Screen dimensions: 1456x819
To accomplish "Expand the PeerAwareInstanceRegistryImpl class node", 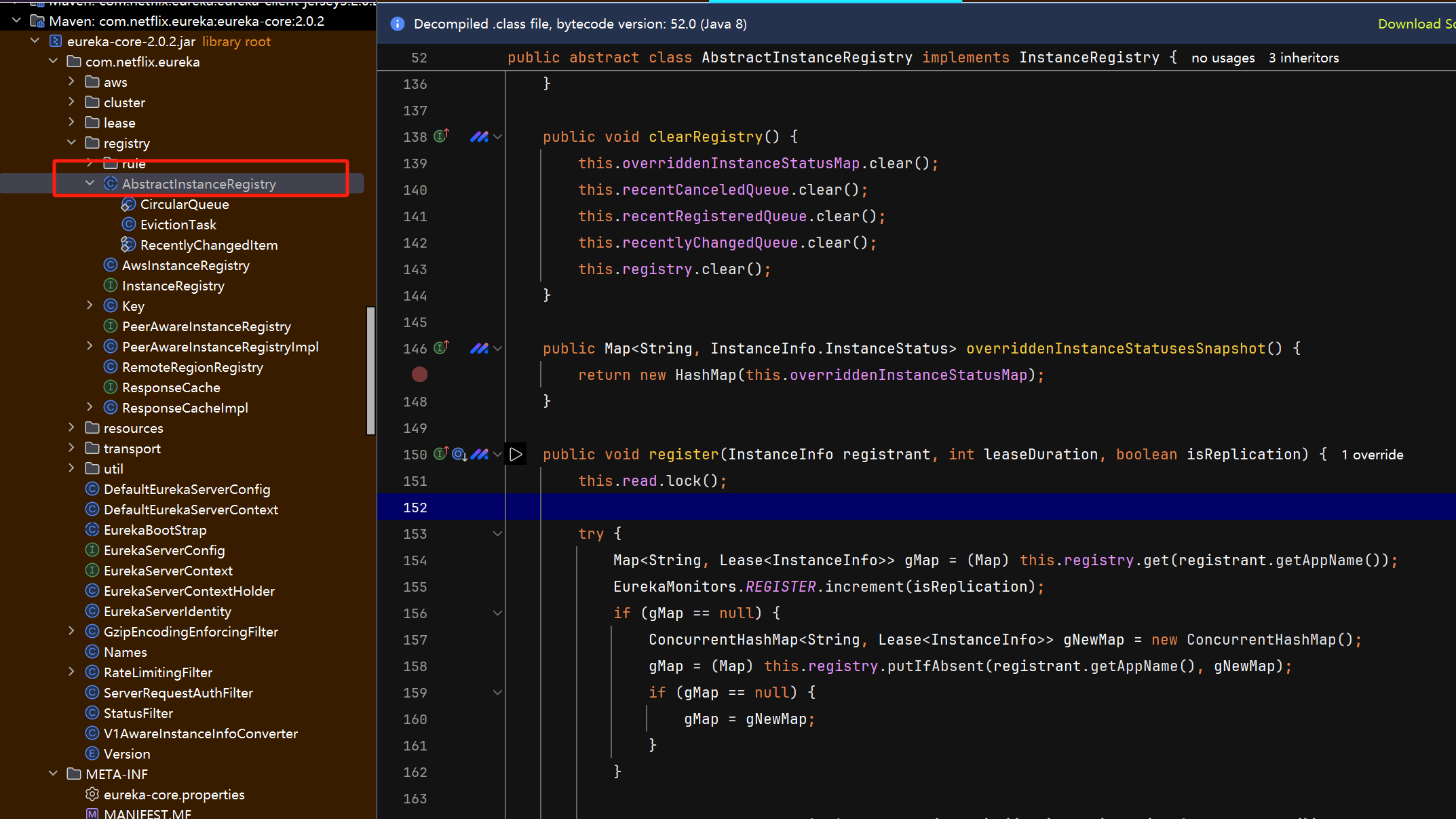I will coord(90,346).
